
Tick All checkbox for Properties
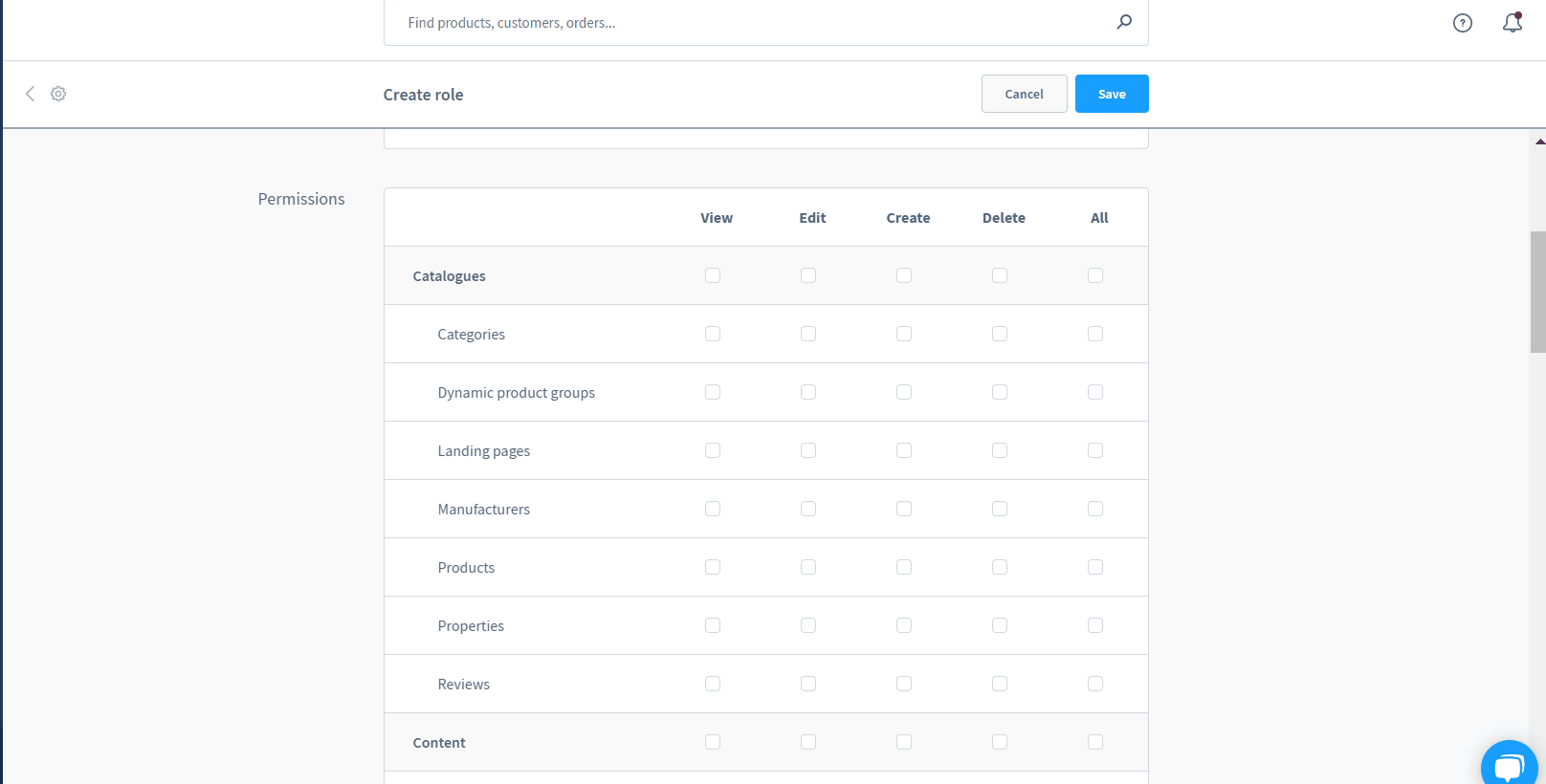pyautogui.click(x=1095, y=625)
